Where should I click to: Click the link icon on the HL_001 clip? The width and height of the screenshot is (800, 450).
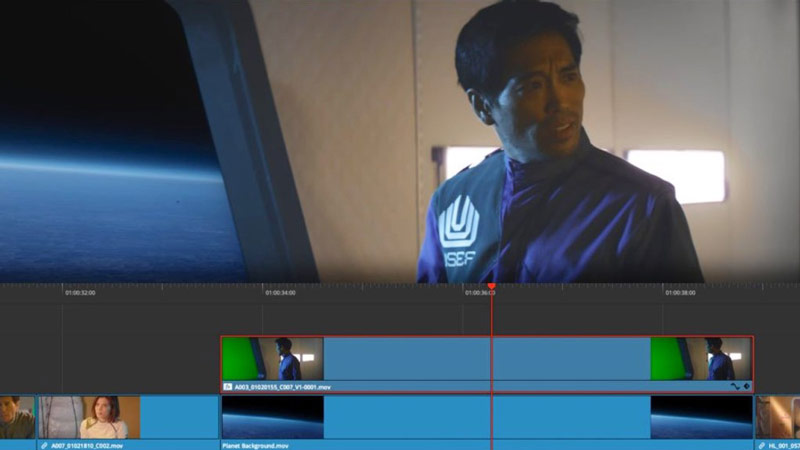761,445
